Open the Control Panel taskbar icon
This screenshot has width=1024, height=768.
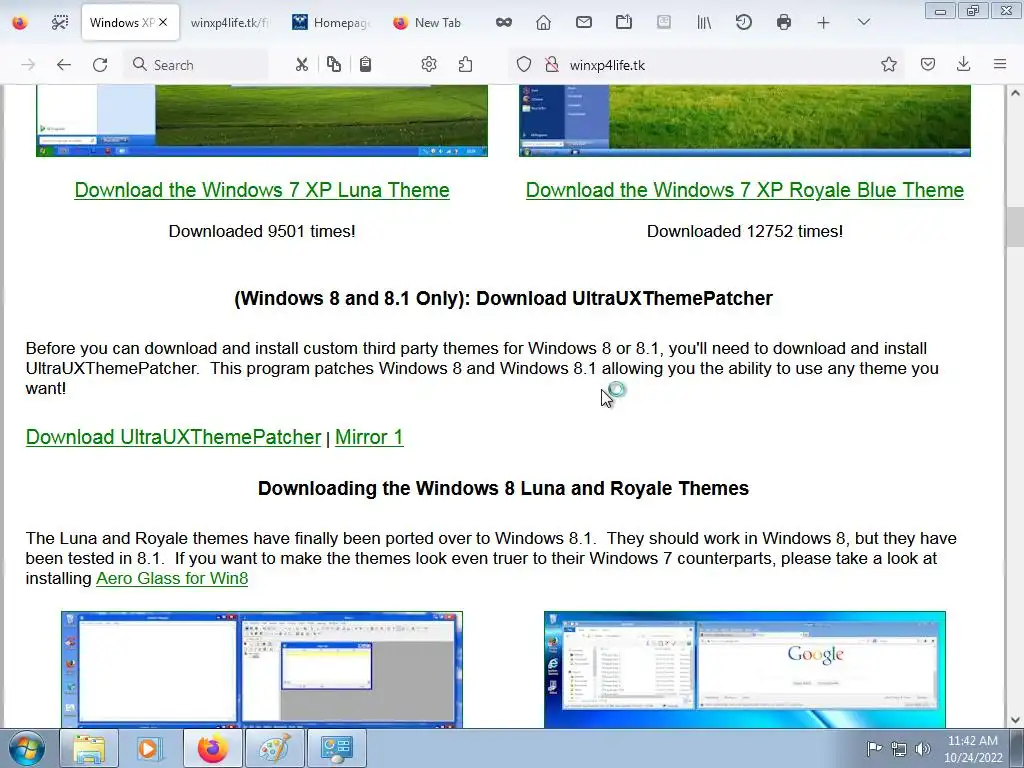[x=336, y=748]
